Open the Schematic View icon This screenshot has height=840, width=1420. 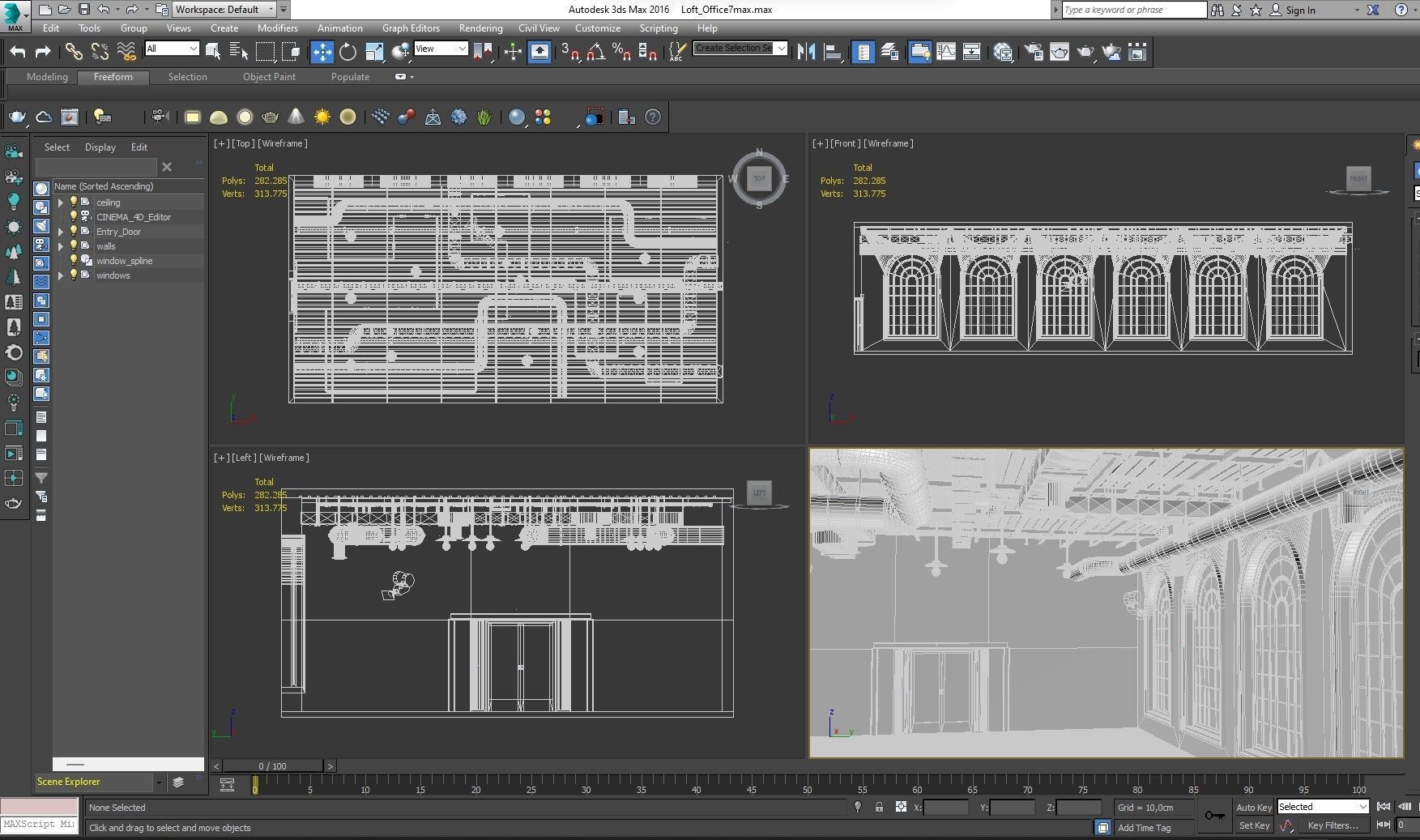[971, 52]
